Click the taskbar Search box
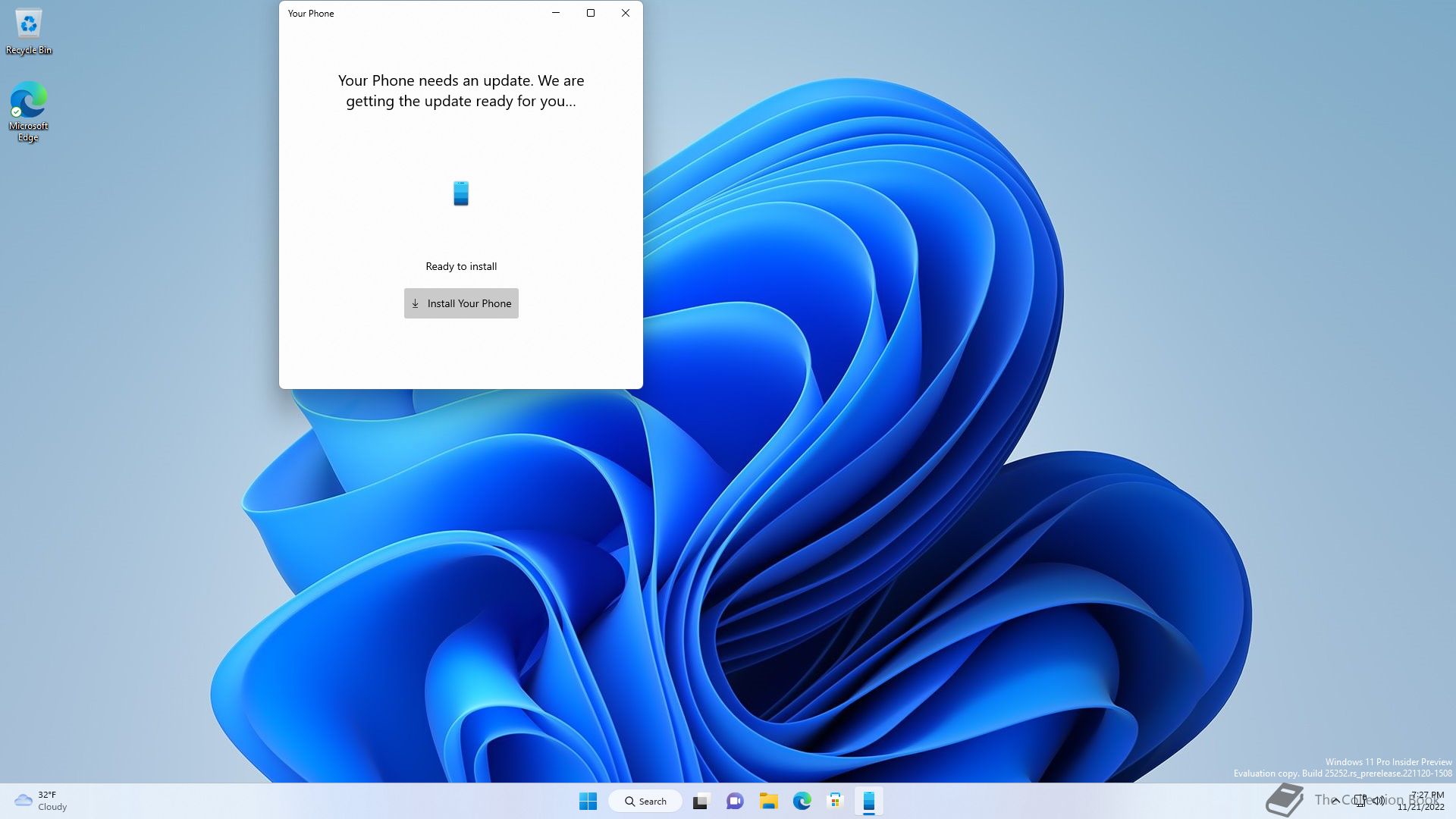 coord(645,801)
